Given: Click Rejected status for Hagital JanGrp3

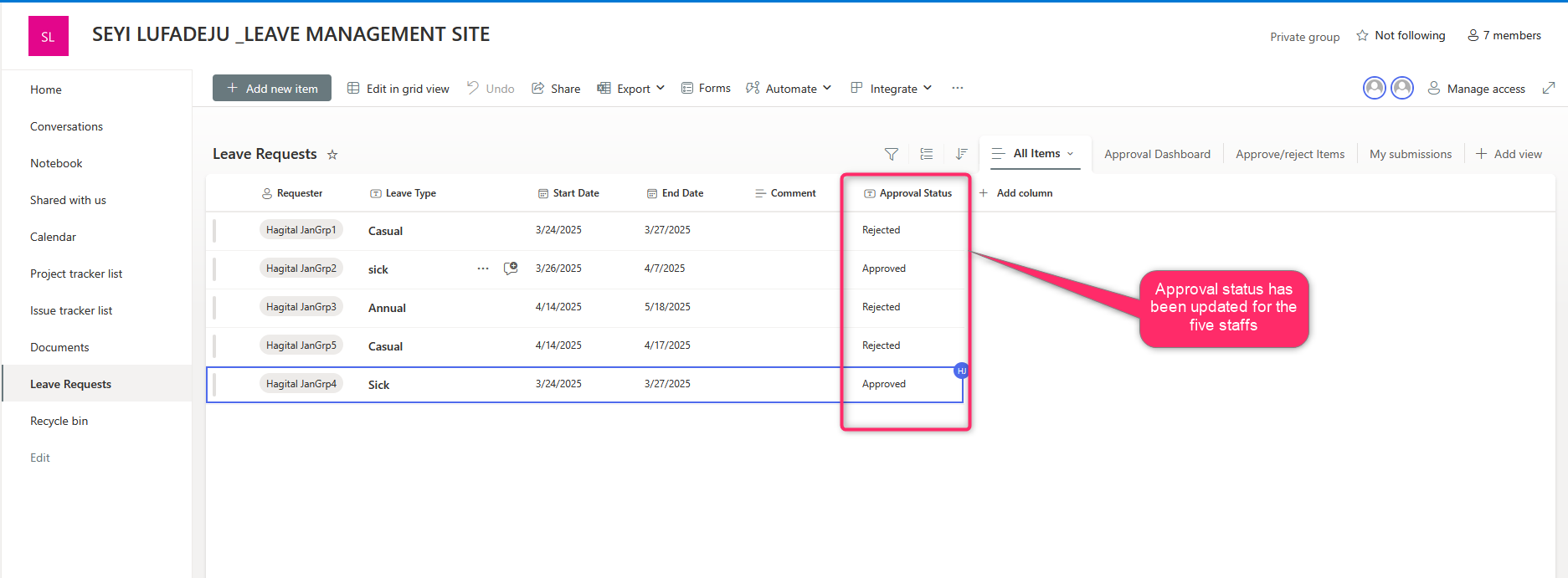Looking at the screenshot, I should pyautogui.click(x=882, y=307).
